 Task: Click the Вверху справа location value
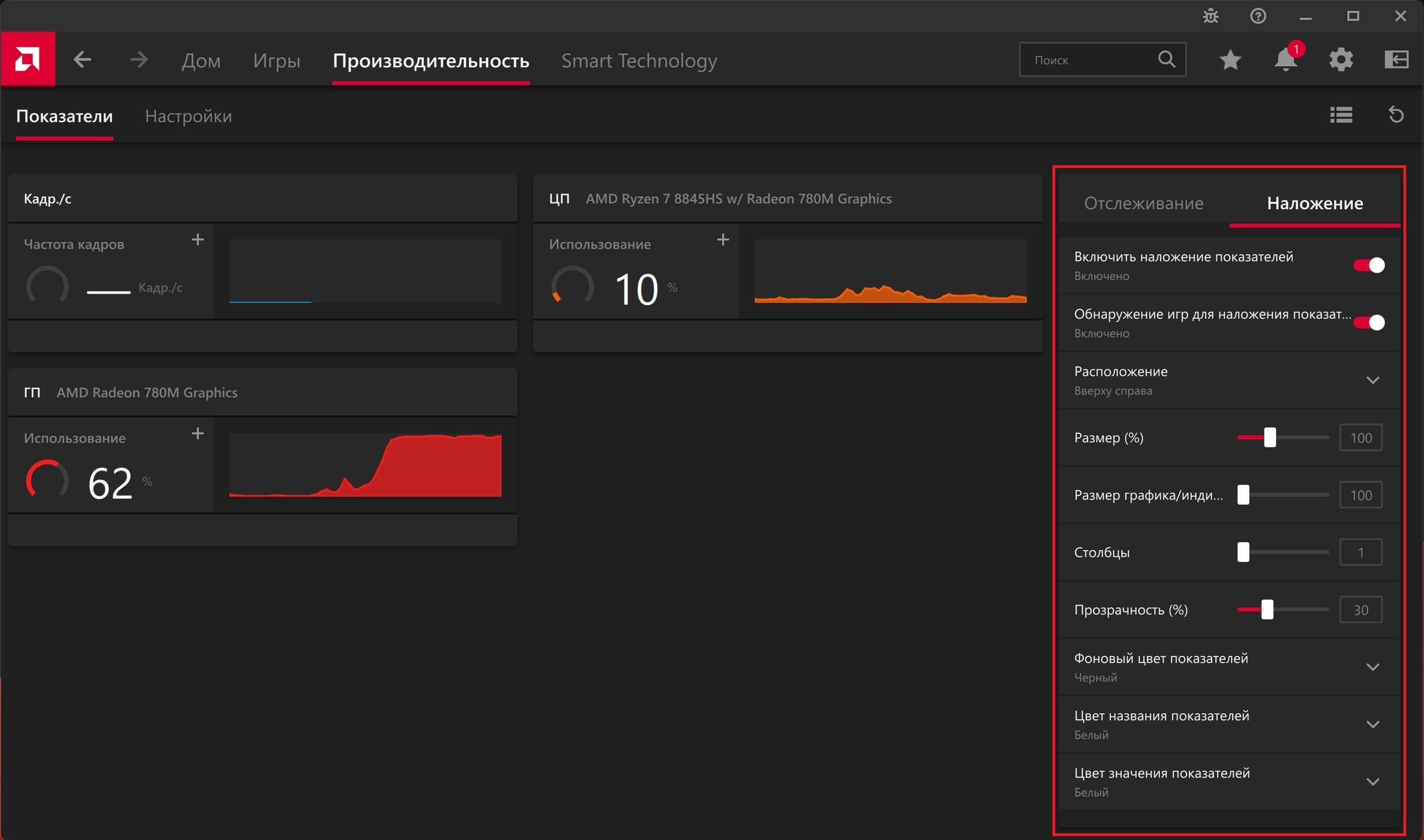tap(1112, 391)
